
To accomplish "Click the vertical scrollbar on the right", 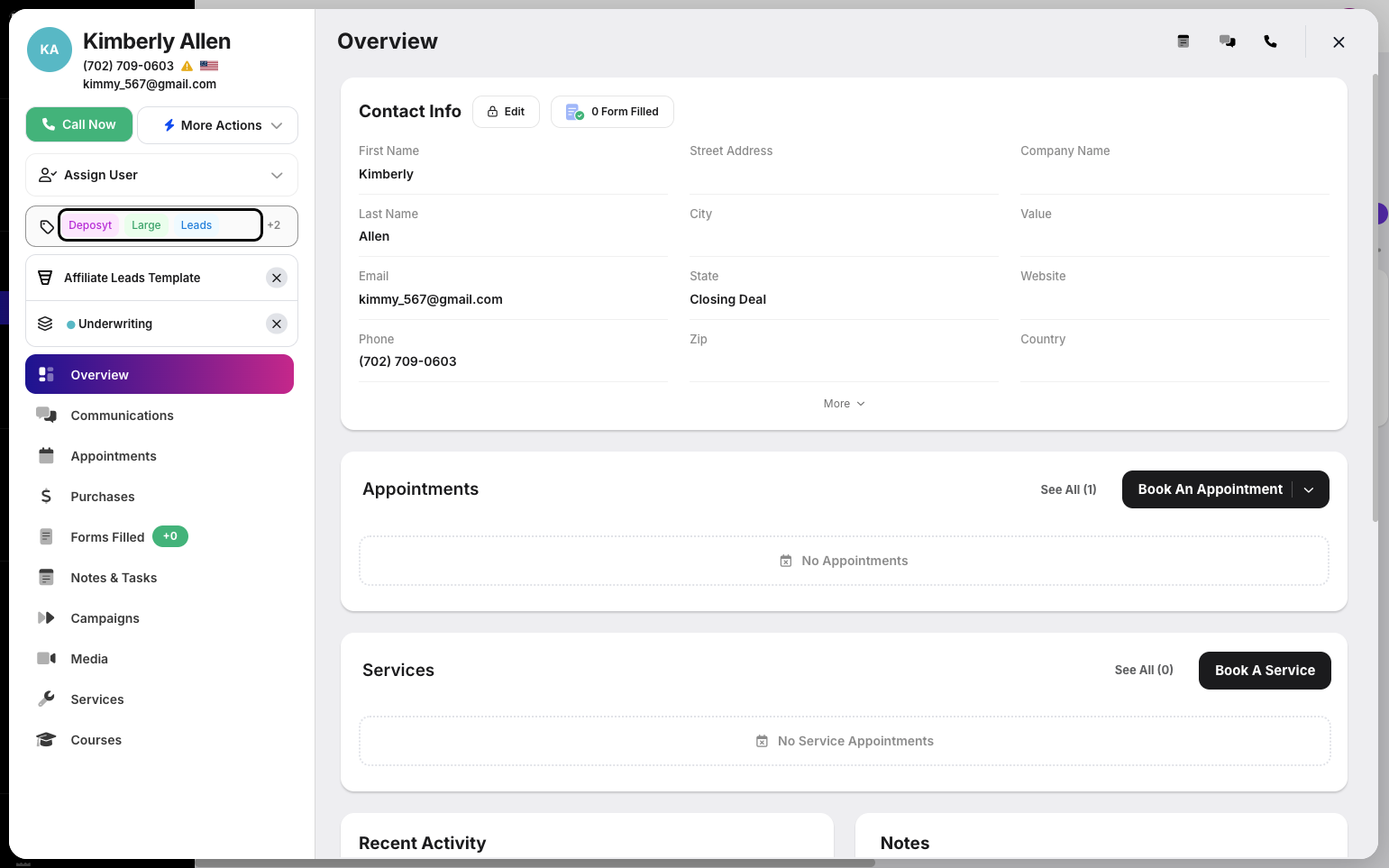I will click(1375, 297).
